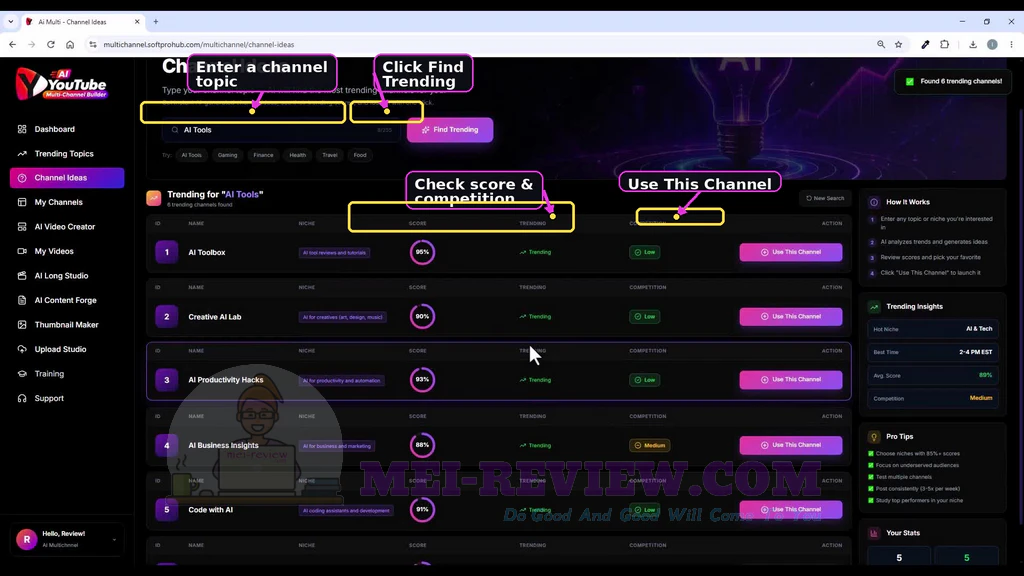The image size is (1024, 576).
Task: Choose the Finance suggestion chip
Action: click(x=263, y=155)
